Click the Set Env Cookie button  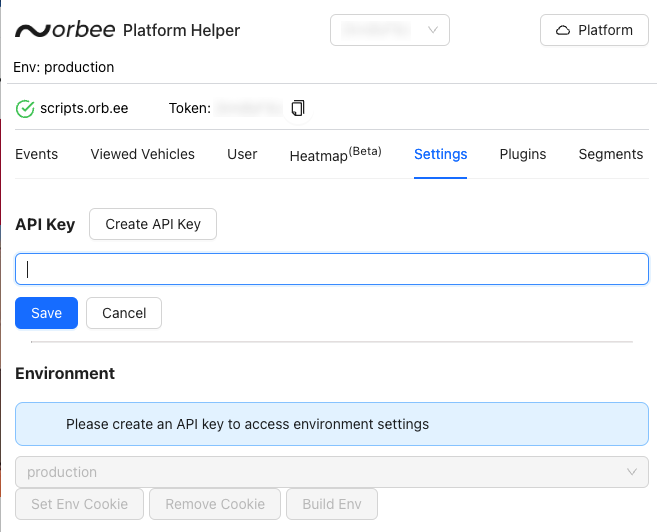pyautogui.click(x=79, y=504)
